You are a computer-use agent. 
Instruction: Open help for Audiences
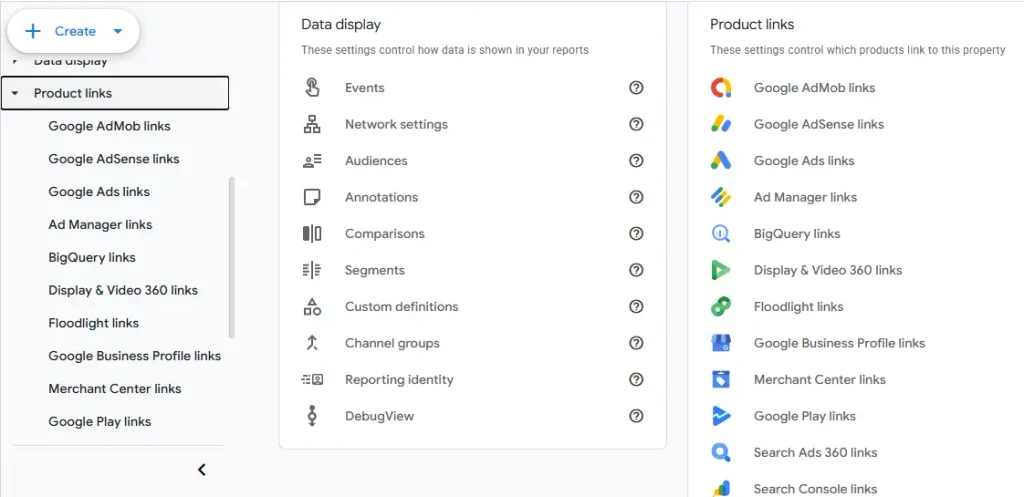(x=636, y=161)
